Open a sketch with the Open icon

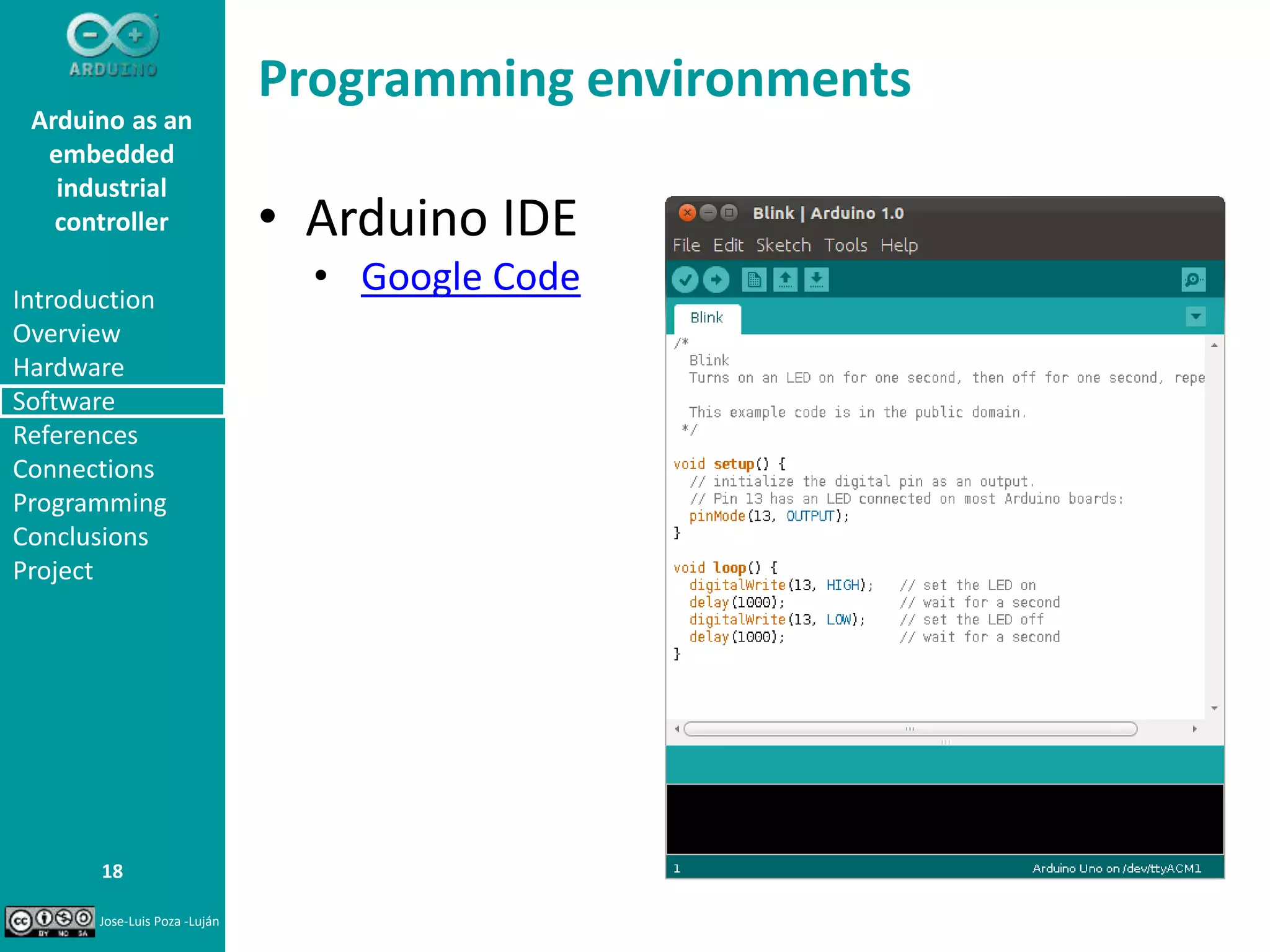pyautogui.click(x=785, y=280)
